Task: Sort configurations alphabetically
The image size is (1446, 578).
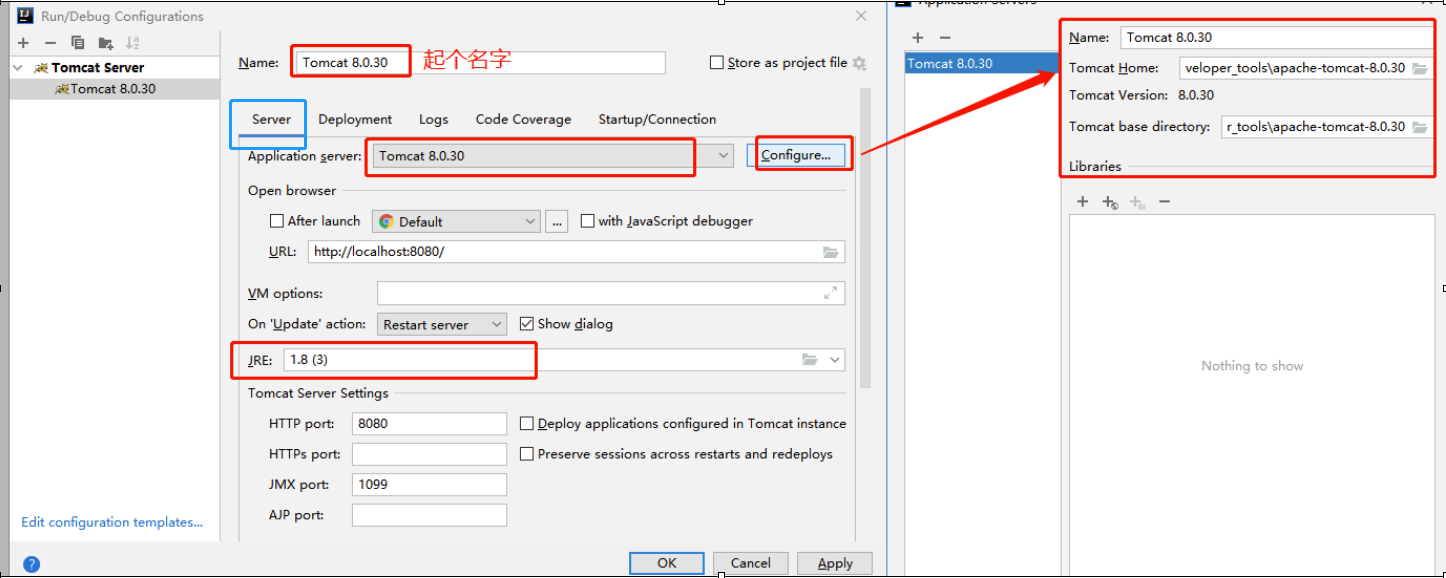Action: (x=133, y=43)
